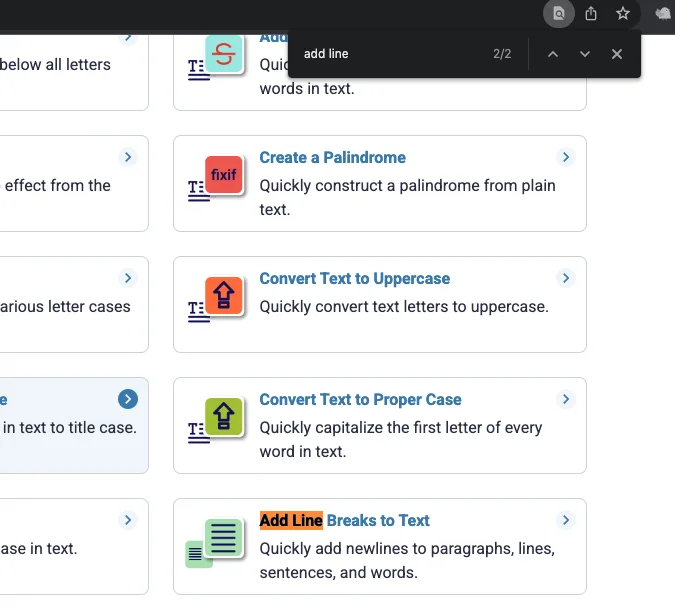Click the text "below all letters"
This screenshot has height=608, width=675.
[x=56, y=65]
